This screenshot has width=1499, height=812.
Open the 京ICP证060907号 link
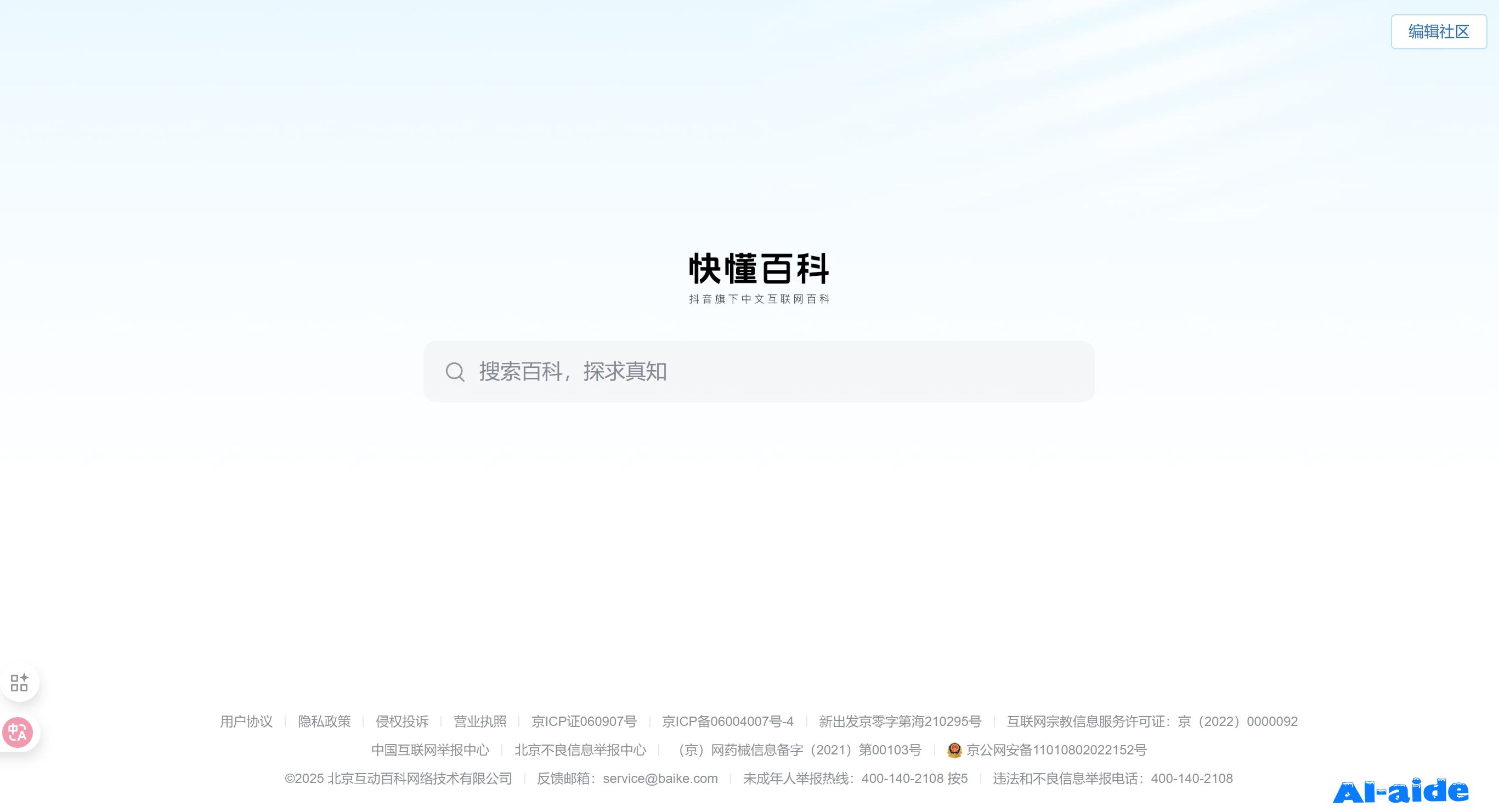pyautogui.click(x=584, y=722)
